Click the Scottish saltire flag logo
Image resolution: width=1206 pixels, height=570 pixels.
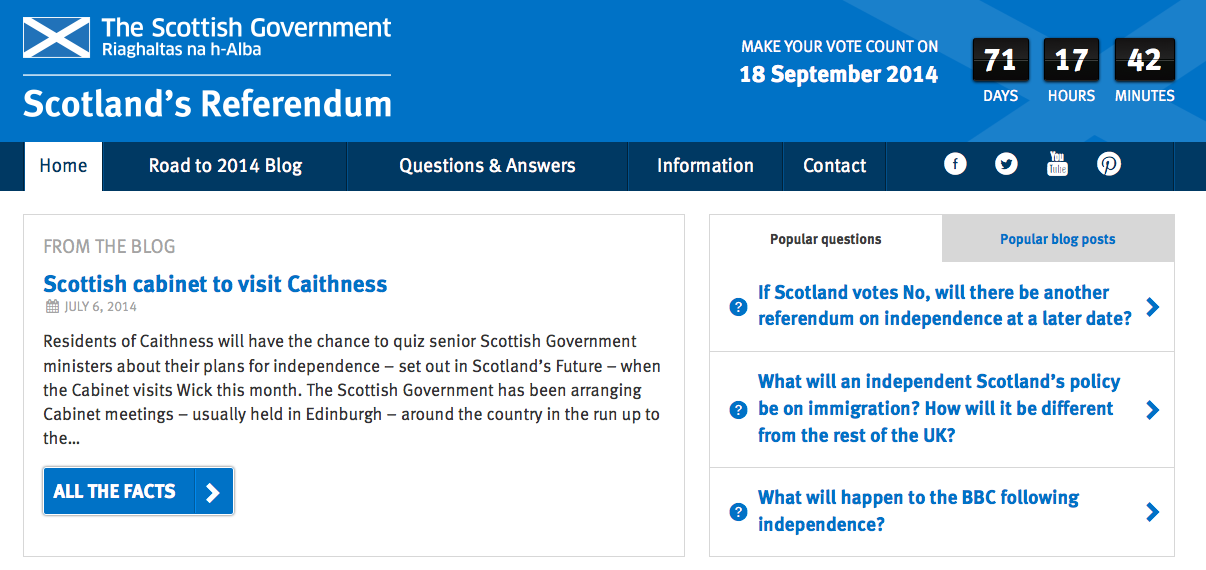56,38
